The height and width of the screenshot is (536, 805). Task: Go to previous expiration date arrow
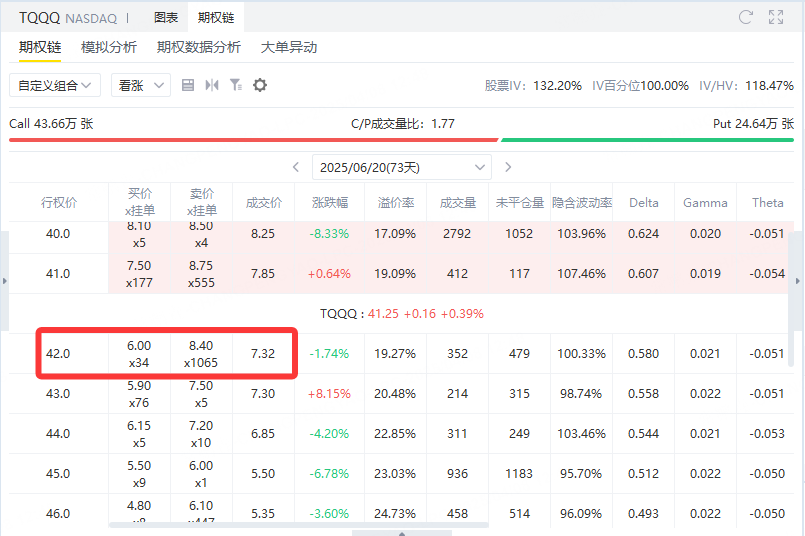click(296, 167)
